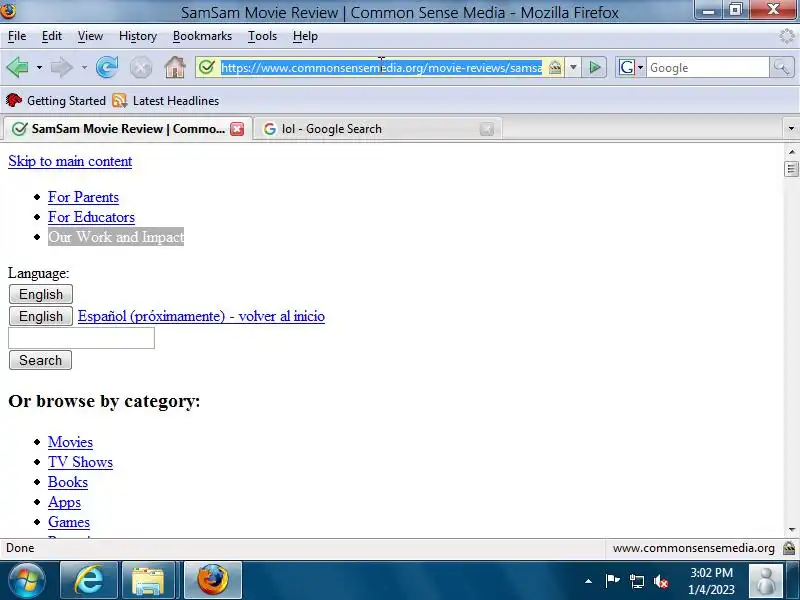The width and height of the screenshot is (800, 600).
Task: Browse the Books category link
Action: (x=68, y=482)
